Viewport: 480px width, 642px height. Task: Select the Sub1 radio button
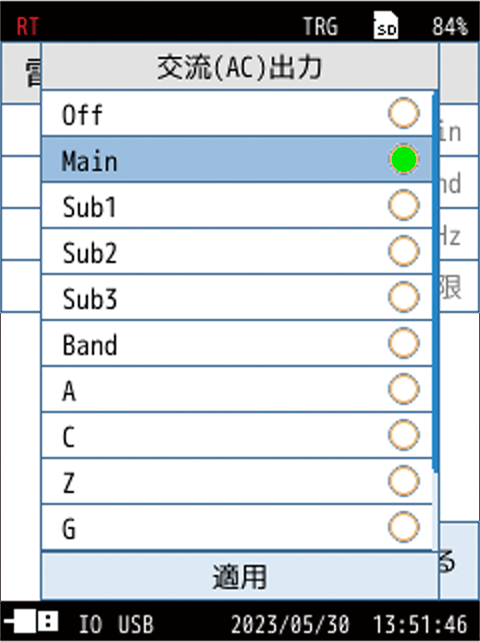point(404,205)
